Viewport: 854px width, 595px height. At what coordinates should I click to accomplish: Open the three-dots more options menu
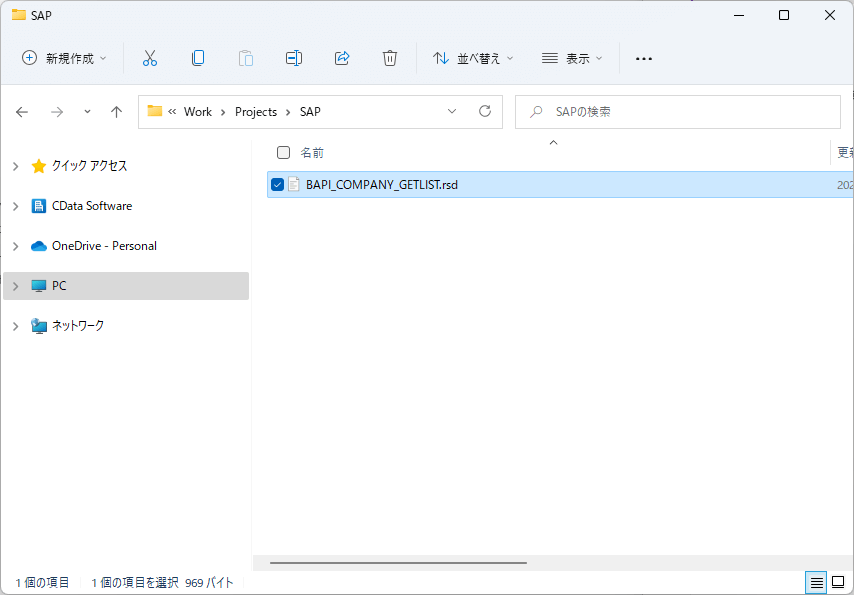644,58
